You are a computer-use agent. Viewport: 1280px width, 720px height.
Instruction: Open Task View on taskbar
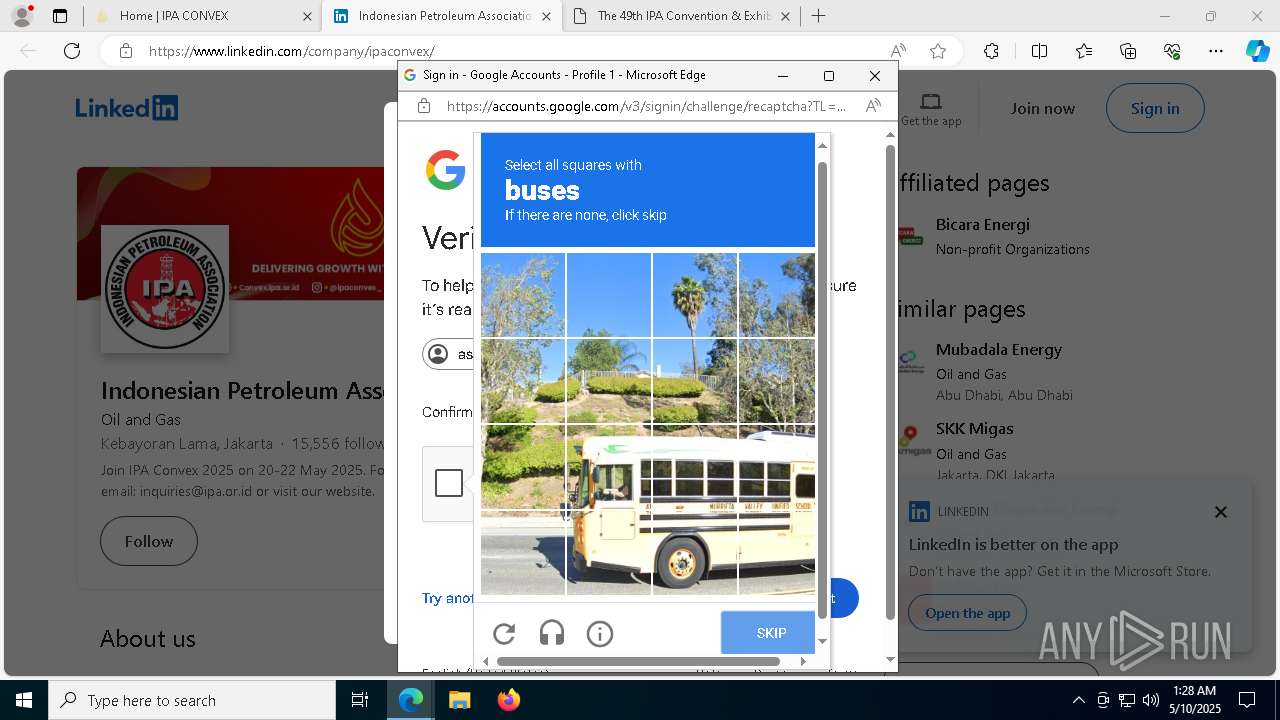[x=360, y=700]
